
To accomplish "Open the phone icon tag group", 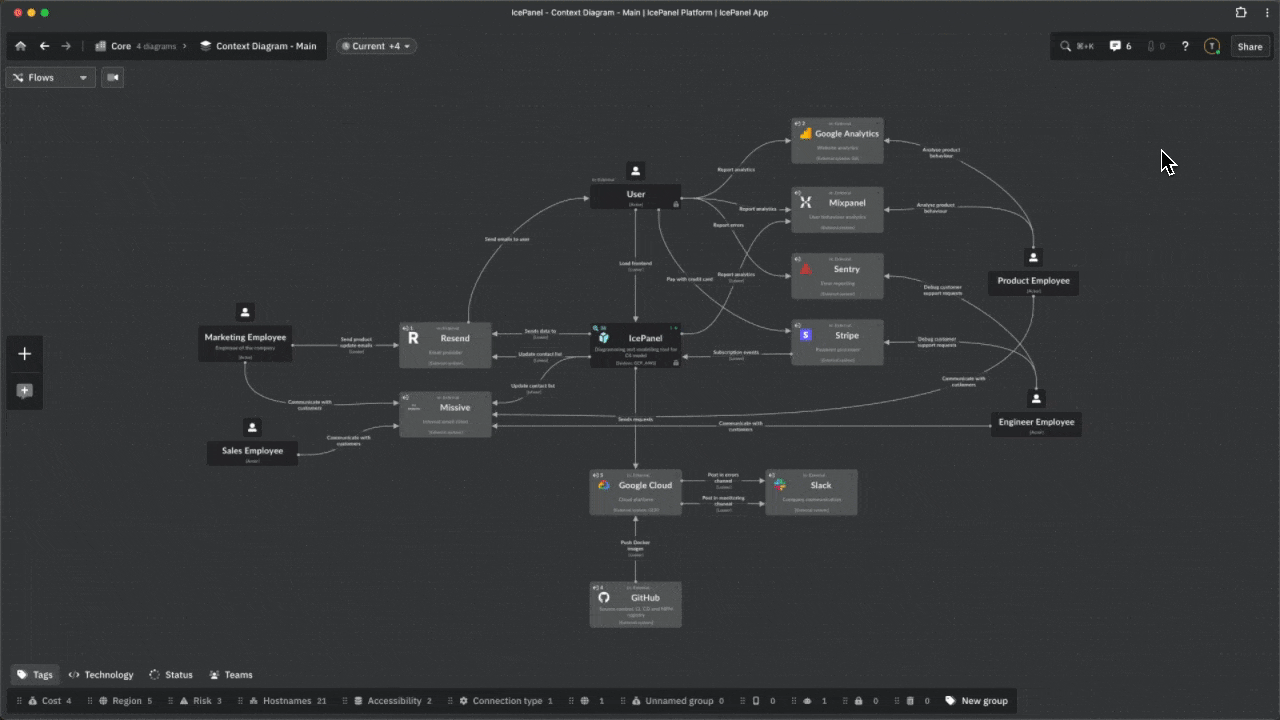I will [x=763, y=701].
